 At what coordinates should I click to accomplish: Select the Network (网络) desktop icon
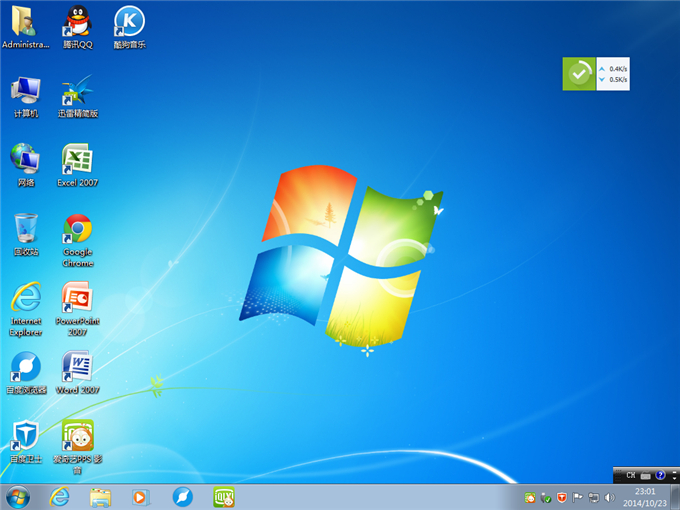[26, 160]
